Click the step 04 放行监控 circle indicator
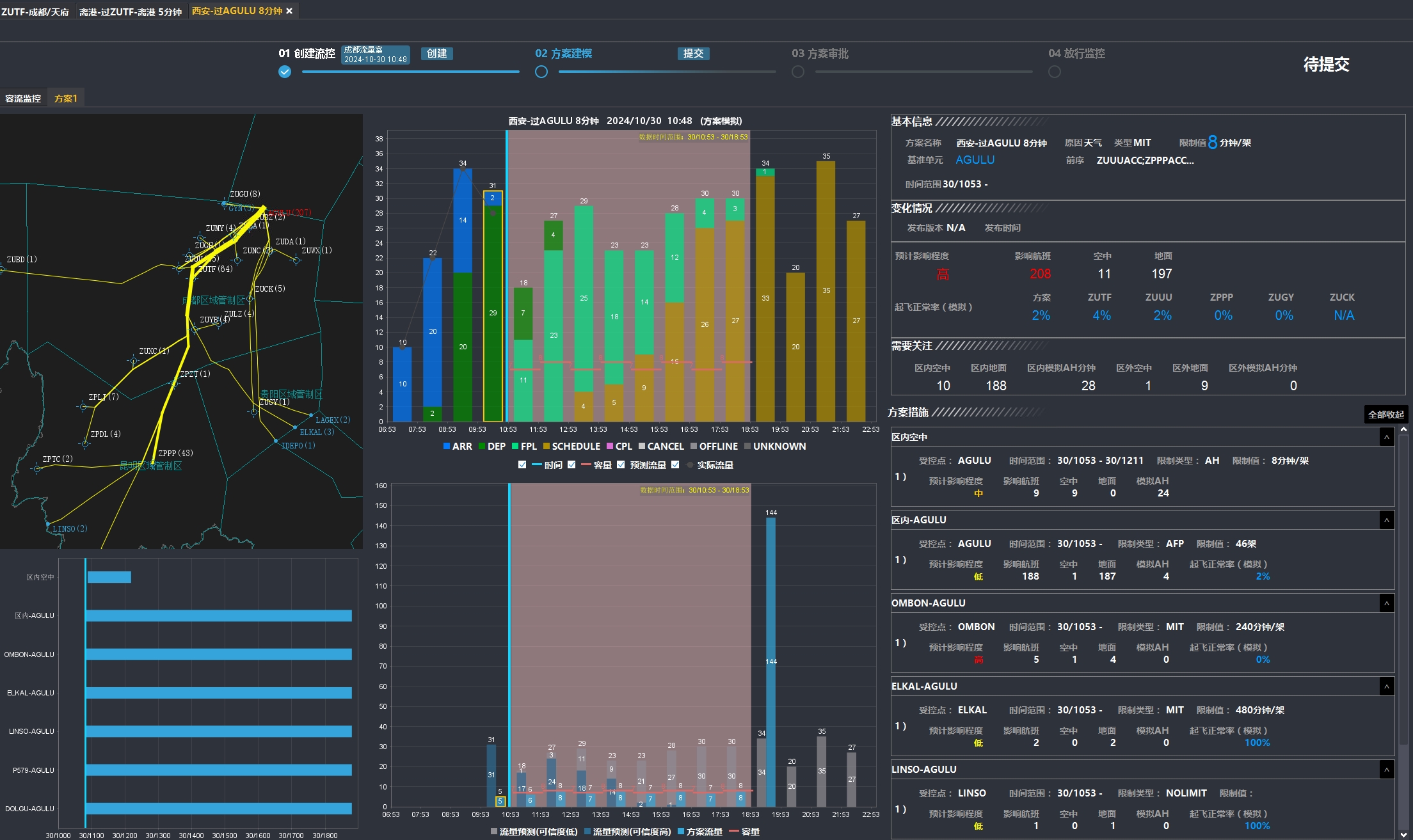Screen dimensions: 1413x840 1055,72
